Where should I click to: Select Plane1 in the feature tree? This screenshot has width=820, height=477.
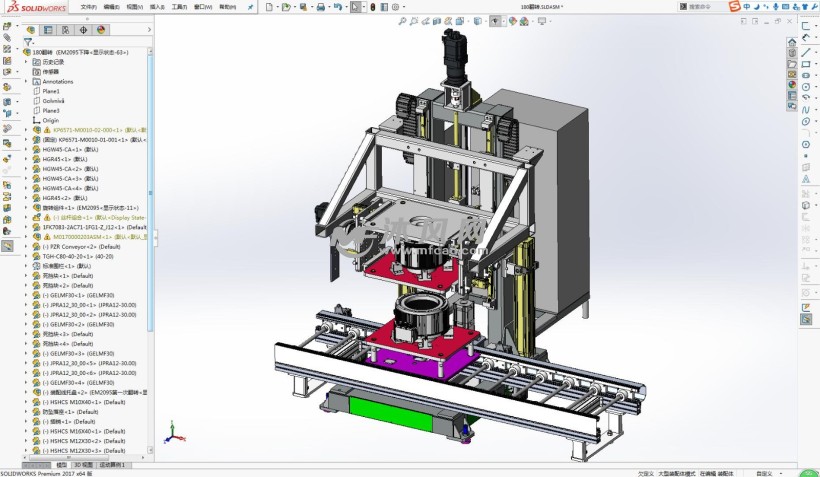(51, 91)
